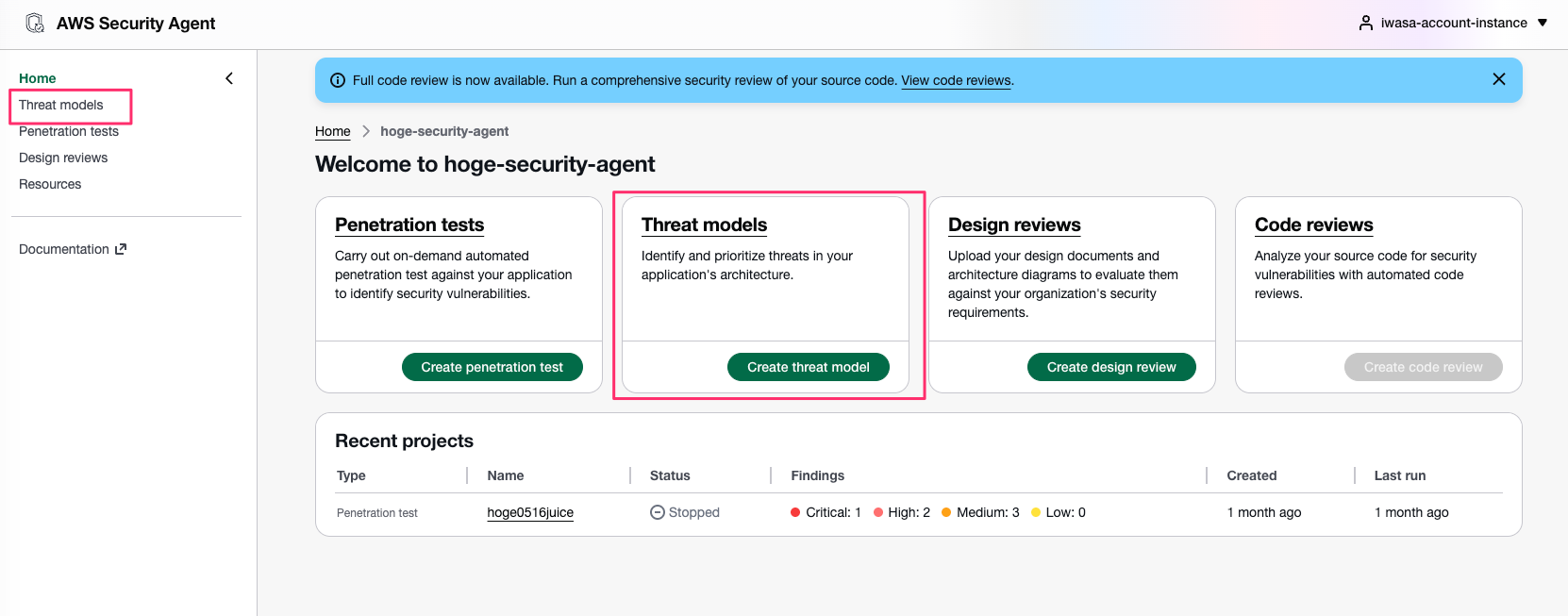Click the 'Penetration test' type cell
This screenshot has height=616, width=1568.
click(x=377, y=513)
